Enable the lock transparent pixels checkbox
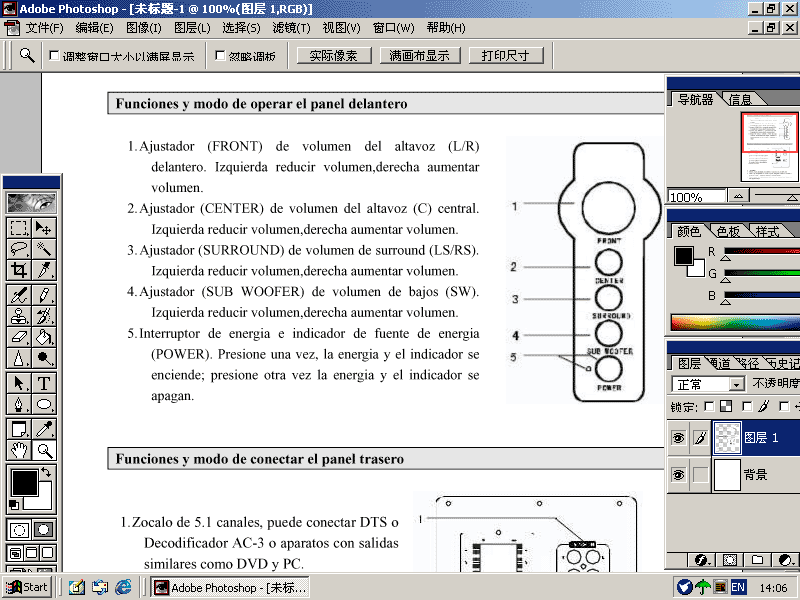Image resolution: width=800 pixels, height=600 pixels. pyautogui.click(x=709, y=406)
